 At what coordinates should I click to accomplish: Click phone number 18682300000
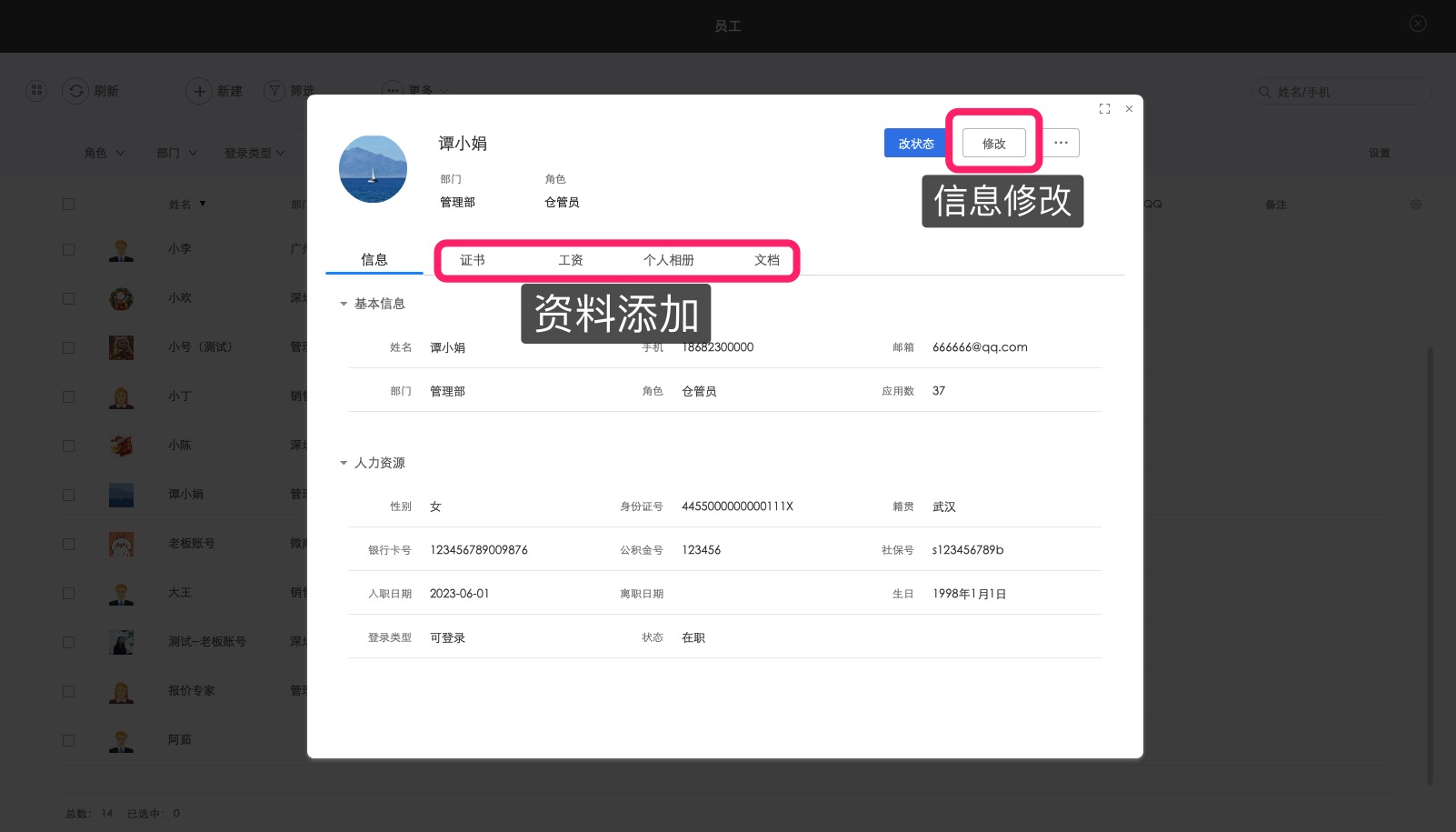pos(718,346)
